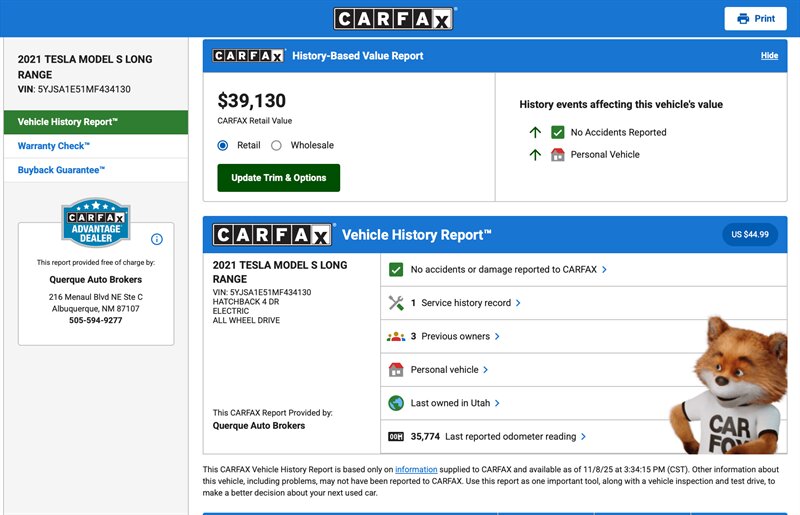Screen dimensions: 800x515
Task: Click the CARFAX Advantage Dealer badge
Action: 95,224
